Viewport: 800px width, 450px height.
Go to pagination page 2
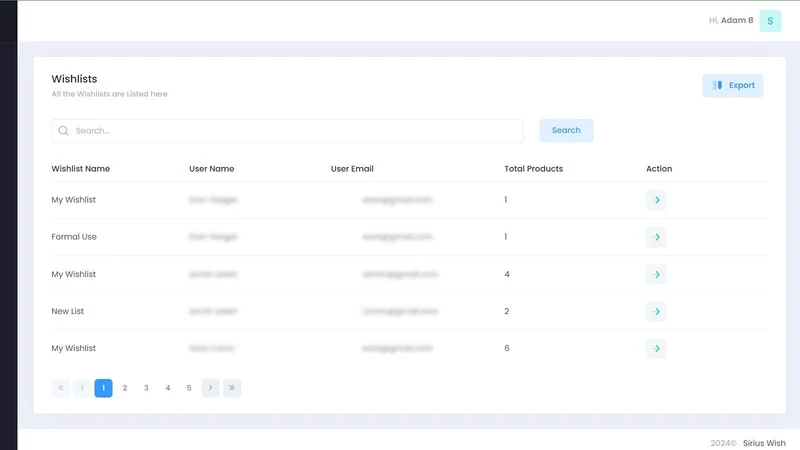tap(124, 388)
